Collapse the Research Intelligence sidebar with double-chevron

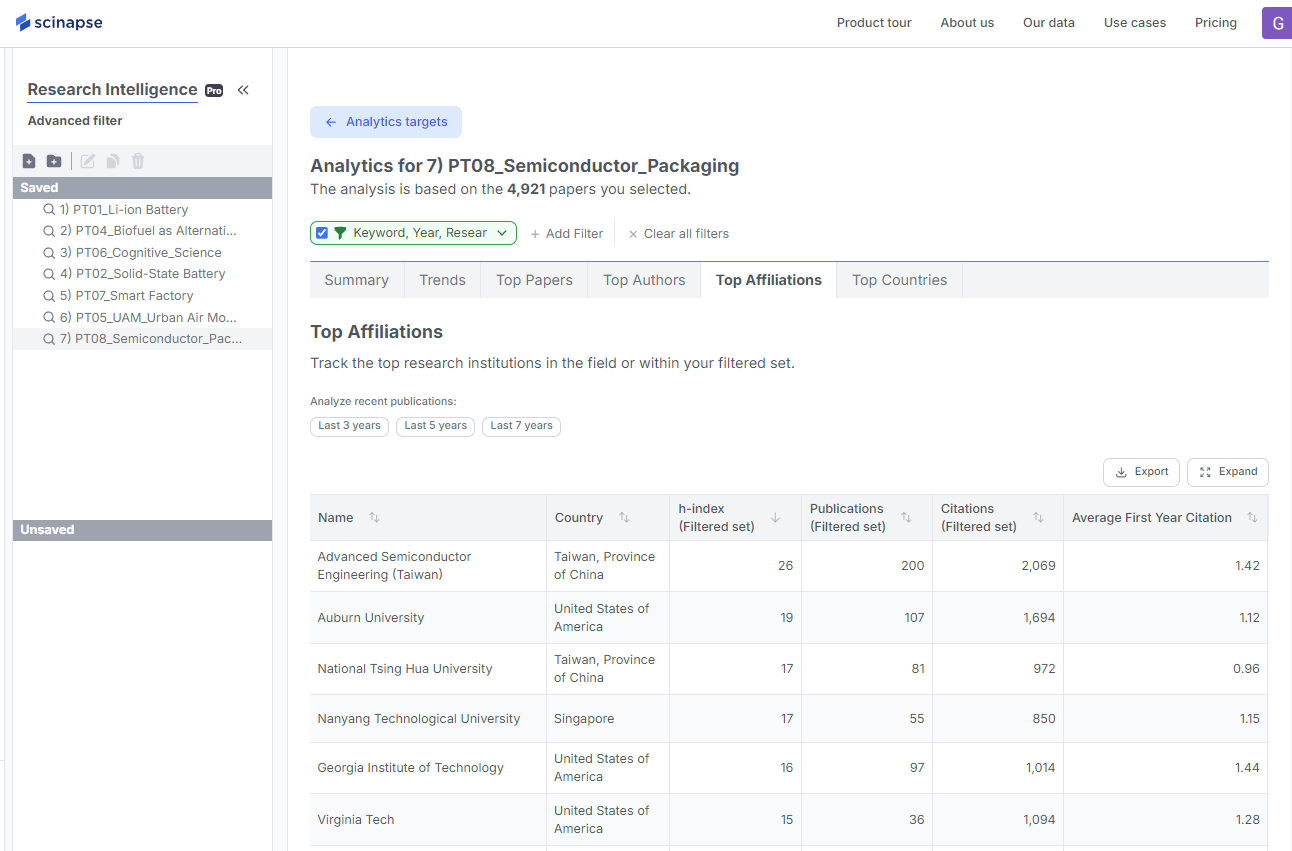tap(242, 89)
